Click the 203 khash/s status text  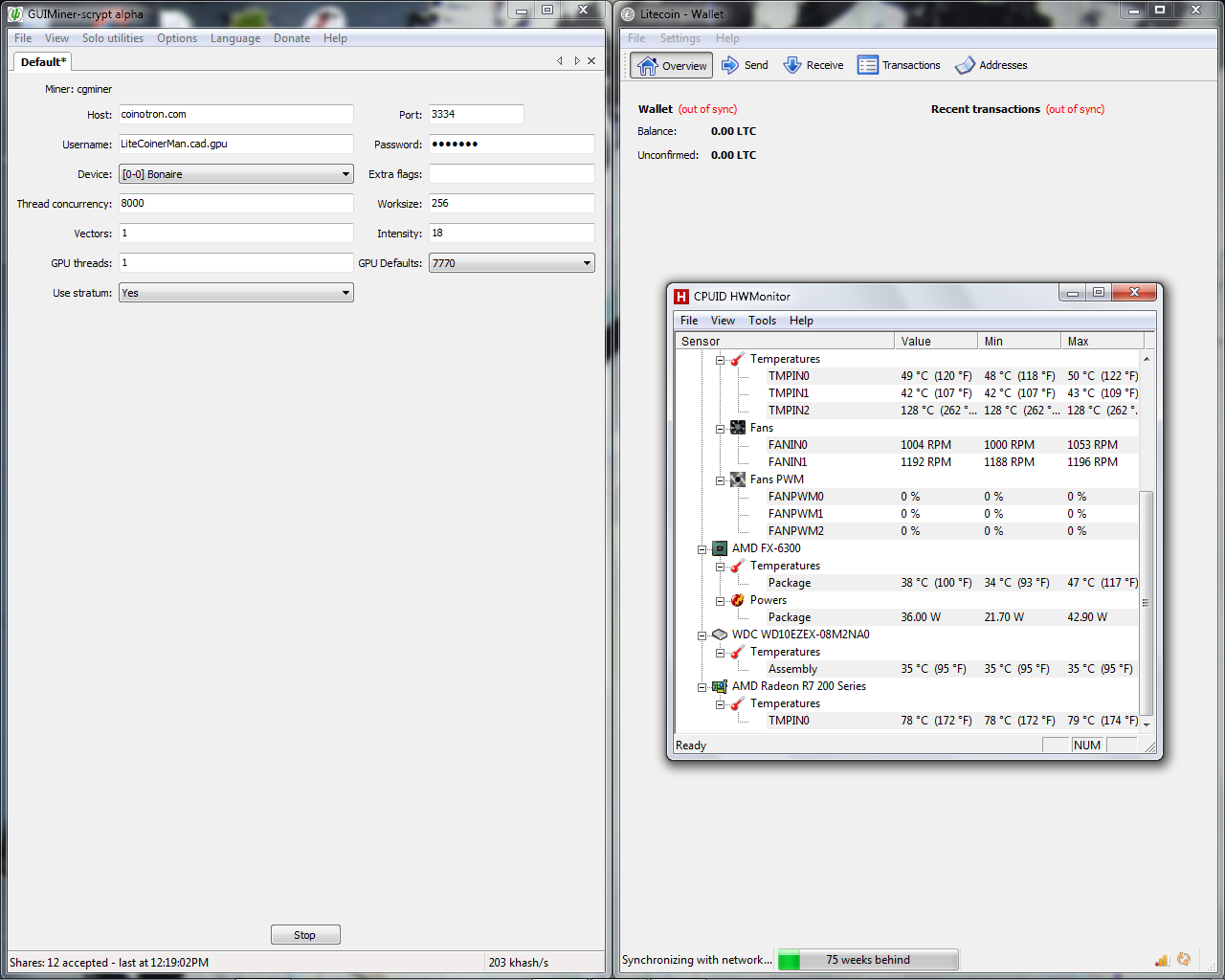point(519,963)
